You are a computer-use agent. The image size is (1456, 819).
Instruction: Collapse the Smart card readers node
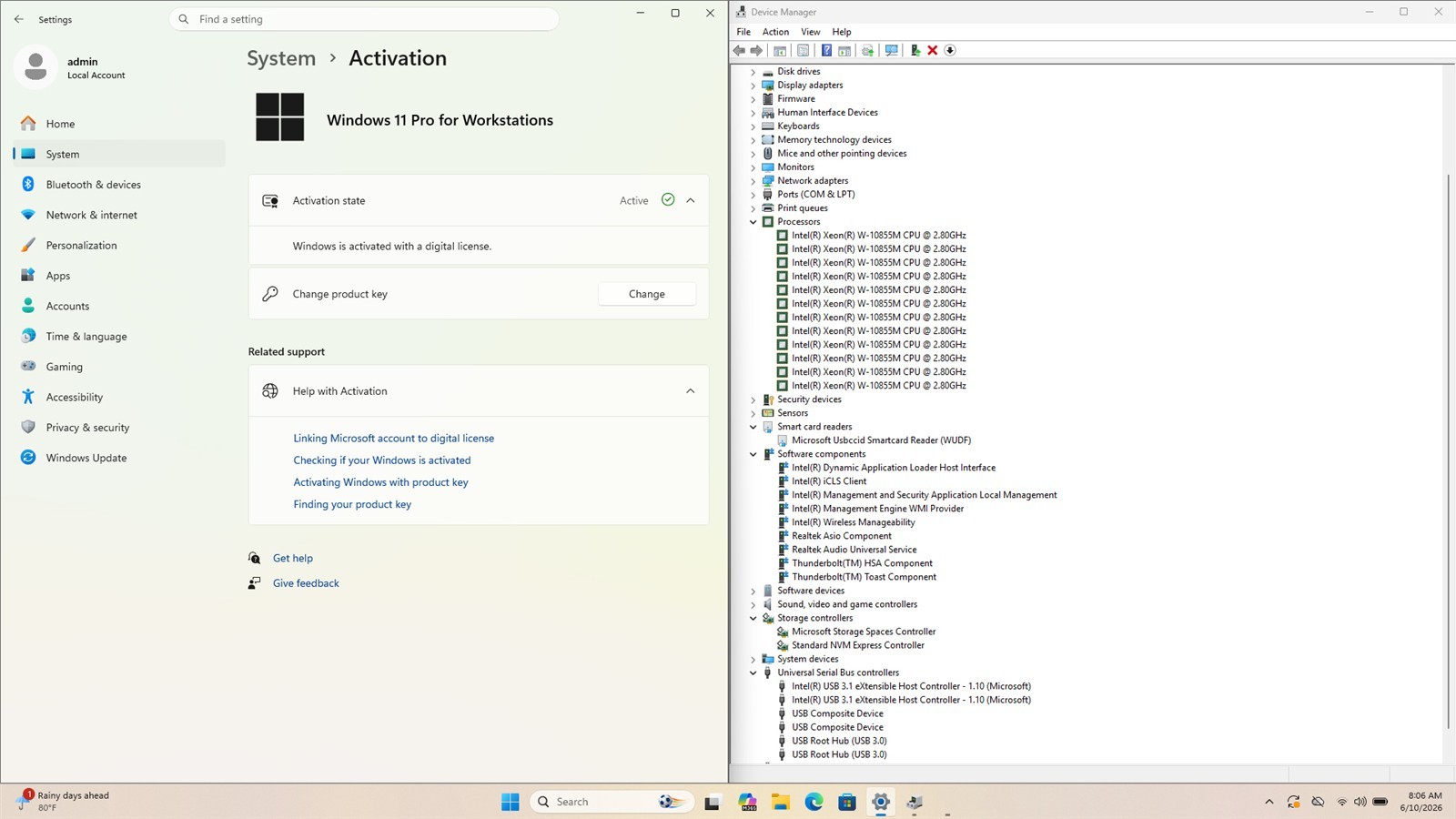point(753,427)
